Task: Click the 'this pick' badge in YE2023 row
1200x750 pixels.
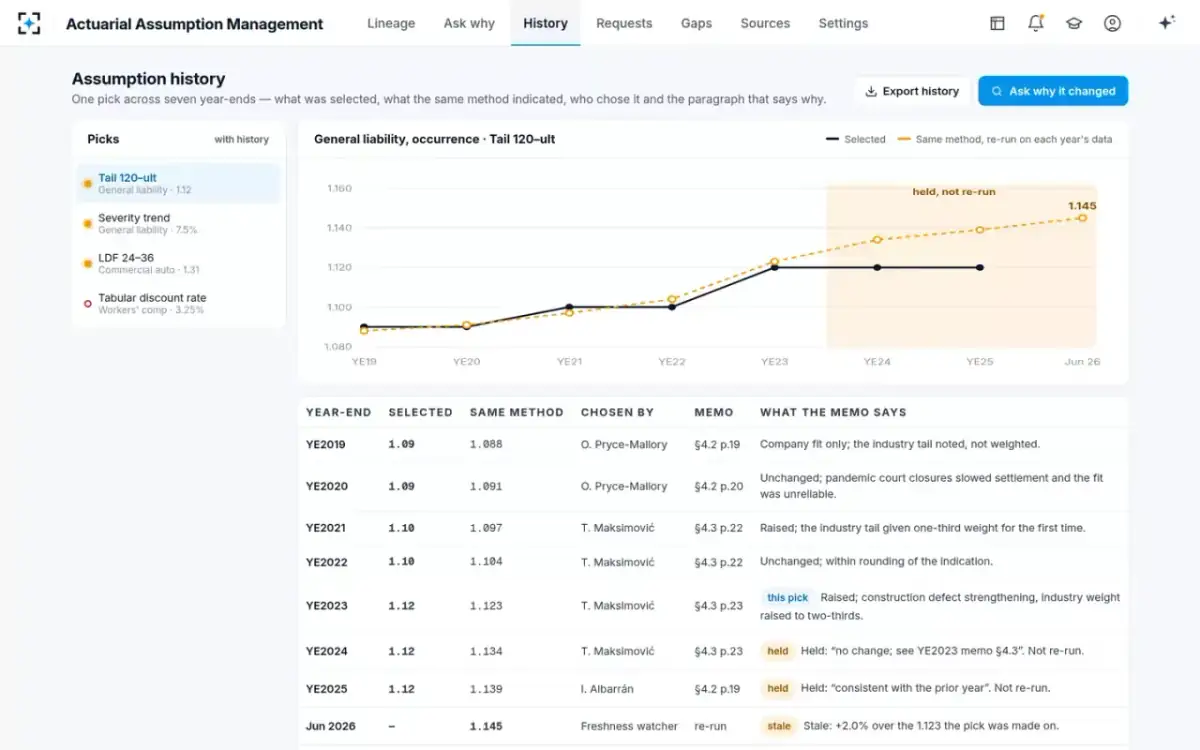Action: coord(787,598)
